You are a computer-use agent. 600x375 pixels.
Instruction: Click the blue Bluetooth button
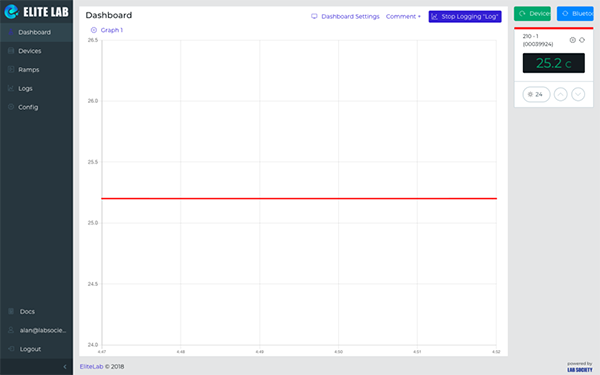(x=575, y=13)
